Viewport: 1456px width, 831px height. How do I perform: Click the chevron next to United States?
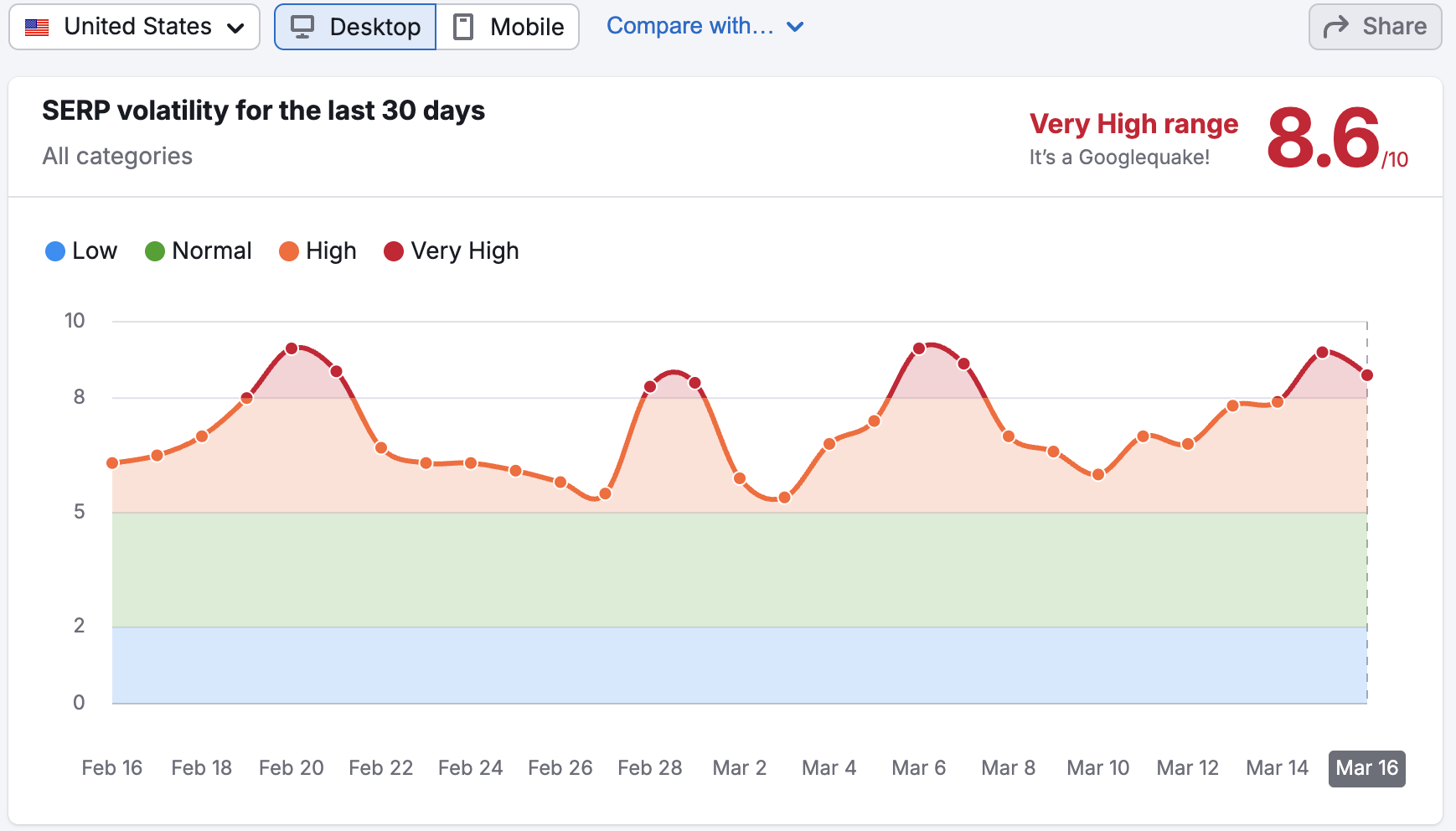[237, 26]
